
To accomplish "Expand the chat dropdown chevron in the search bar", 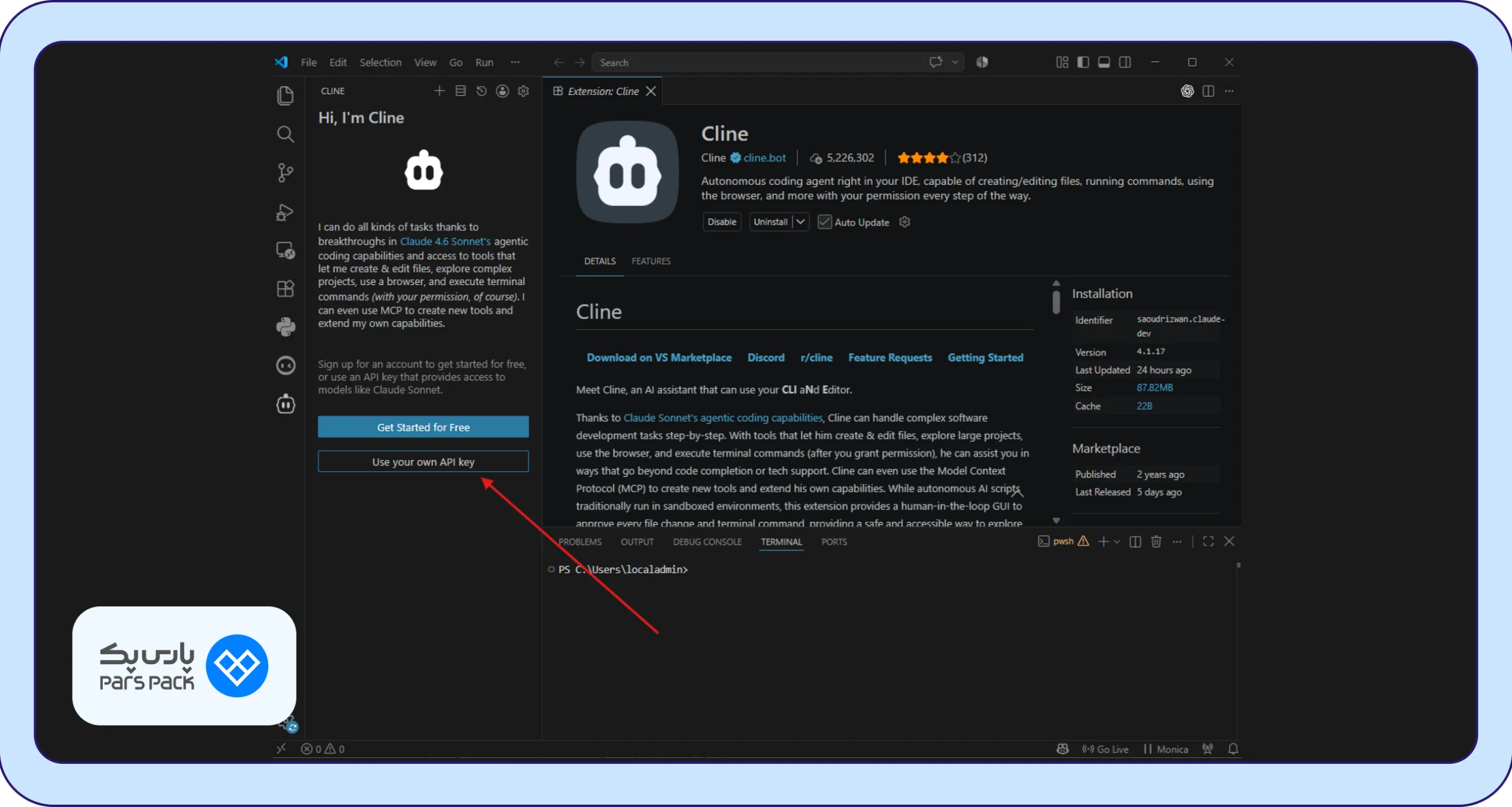I will 954,62.
